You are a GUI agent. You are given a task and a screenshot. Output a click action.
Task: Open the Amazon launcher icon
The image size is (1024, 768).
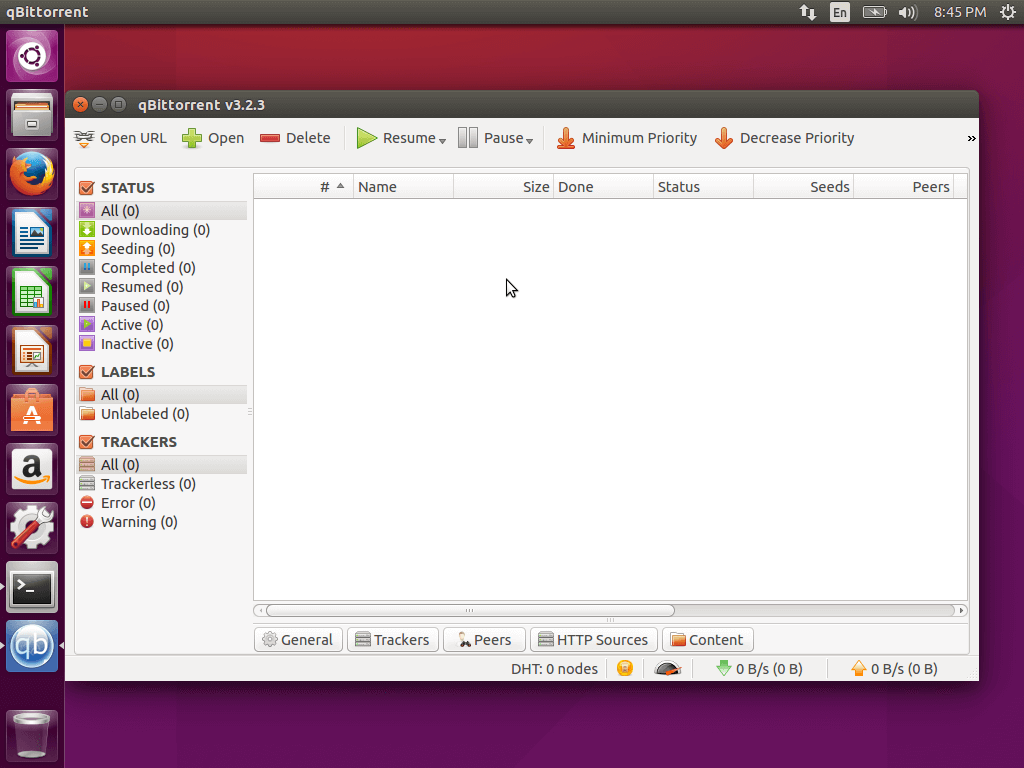32,469
